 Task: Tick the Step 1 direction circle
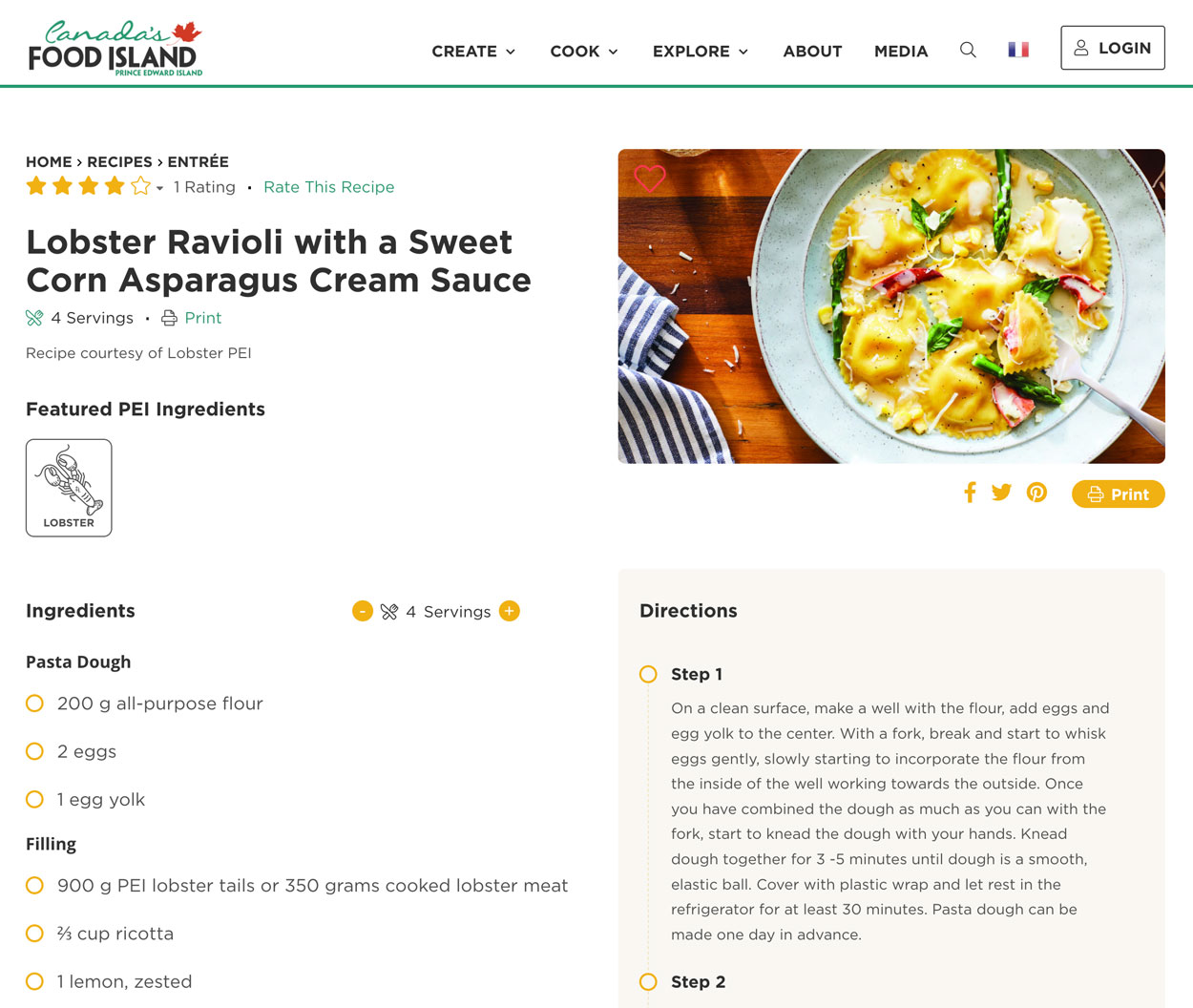pos(648,675)
